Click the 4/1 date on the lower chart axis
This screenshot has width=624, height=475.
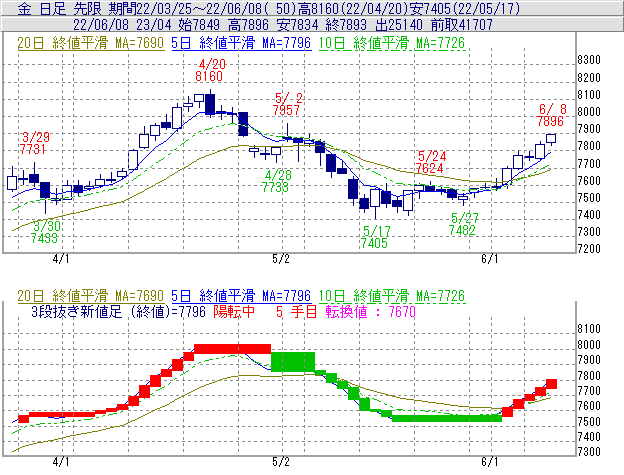[x=60, y=462]
